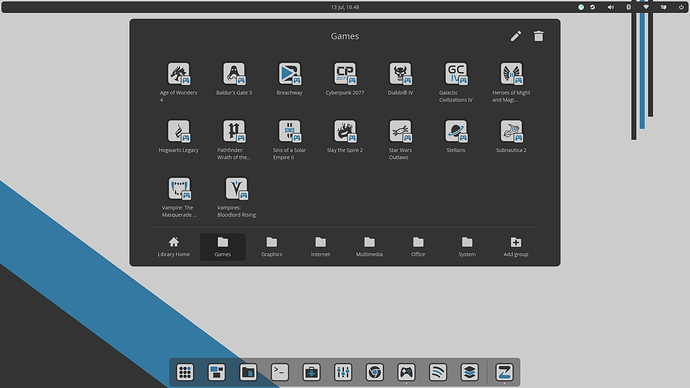The image size is (690, 388).
Task: Click Add group button
Action: [516, 247]
